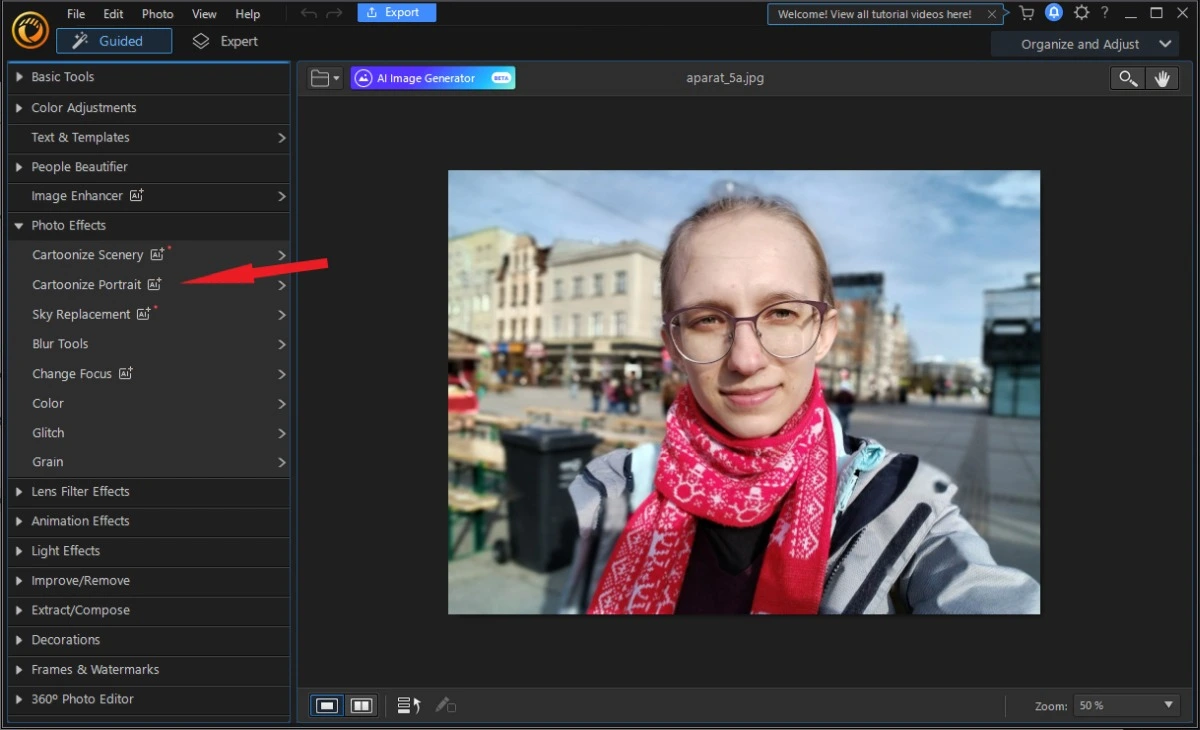Switch to Expert mode

(225, 41)
